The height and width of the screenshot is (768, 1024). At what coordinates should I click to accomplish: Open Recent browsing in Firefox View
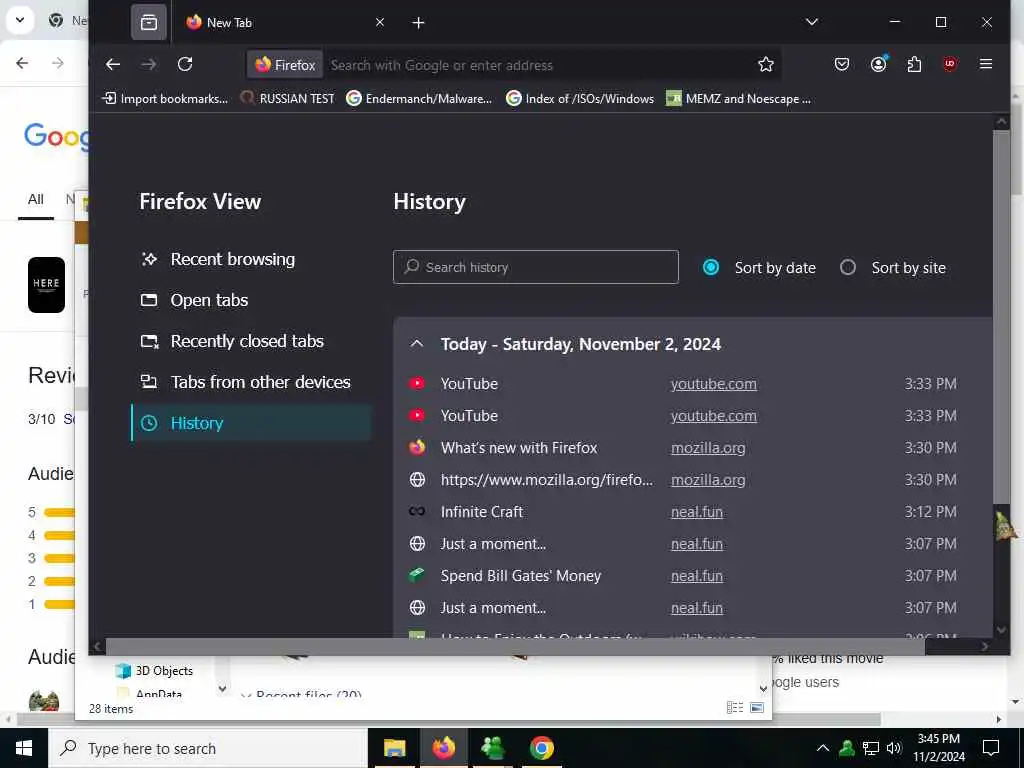click(x=251, y=259)
